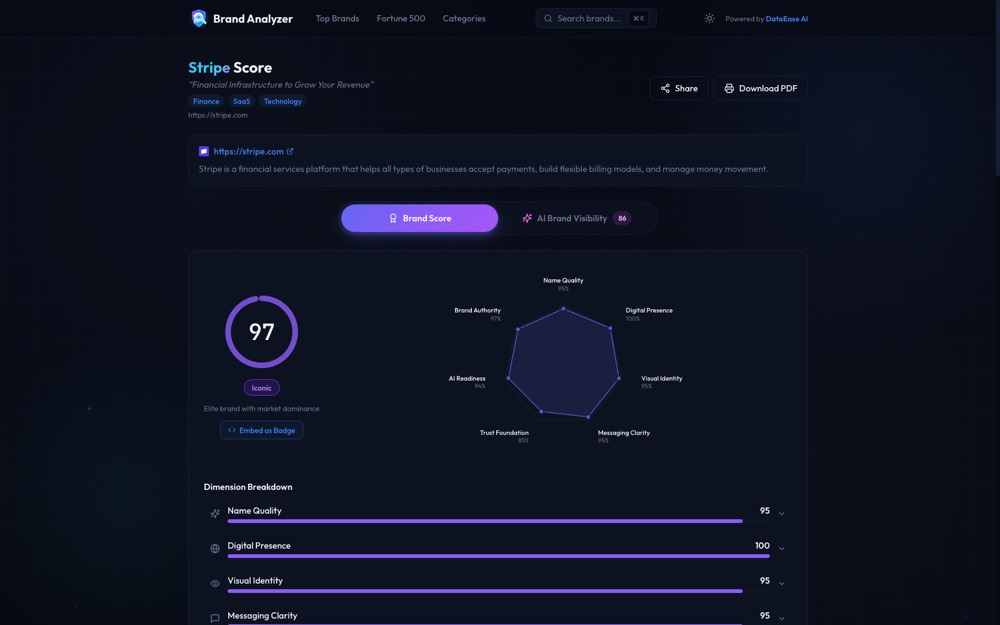Click the code brackets icon in Embed as Badge
Viewport: 1000px width, 625px height.
tap(232, 430)
